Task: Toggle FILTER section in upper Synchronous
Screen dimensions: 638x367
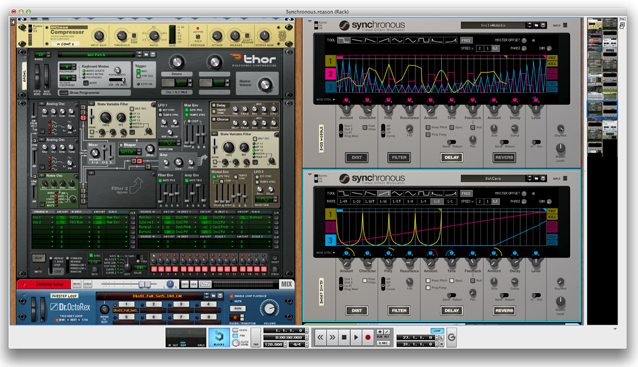Action: [399, 157]
